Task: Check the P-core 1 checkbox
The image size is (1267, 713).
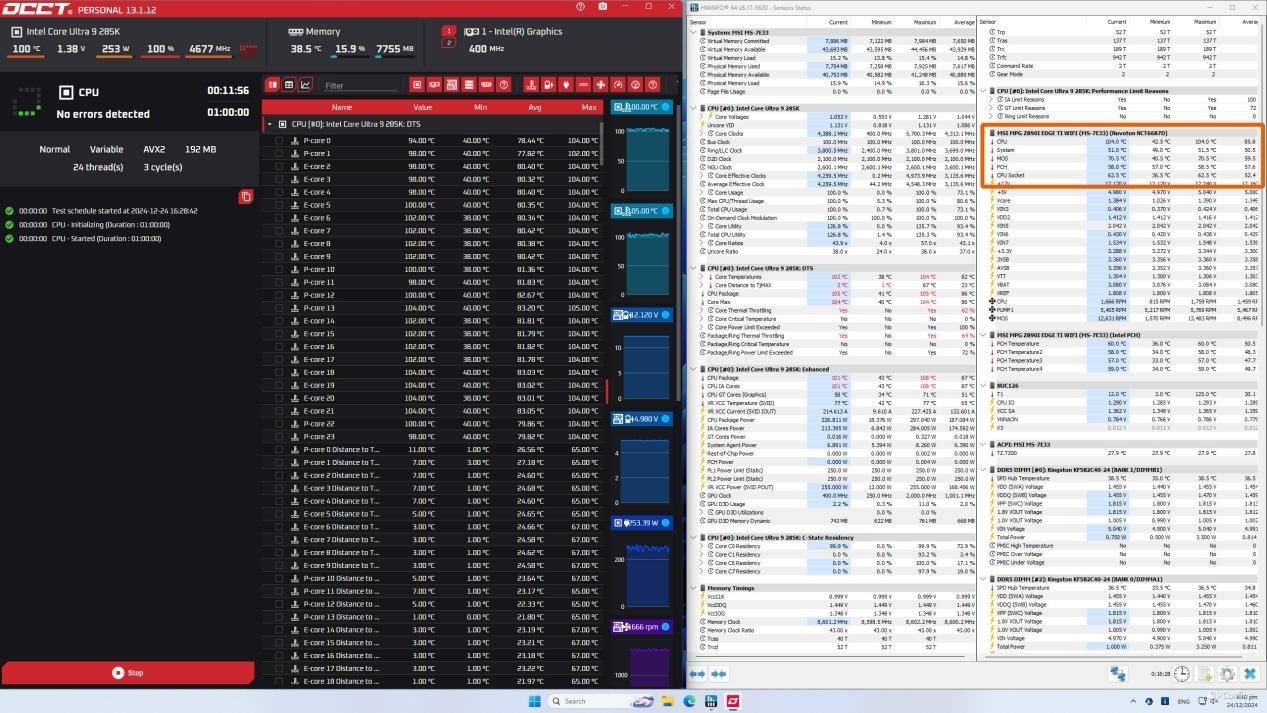Action: click(280, 154)
